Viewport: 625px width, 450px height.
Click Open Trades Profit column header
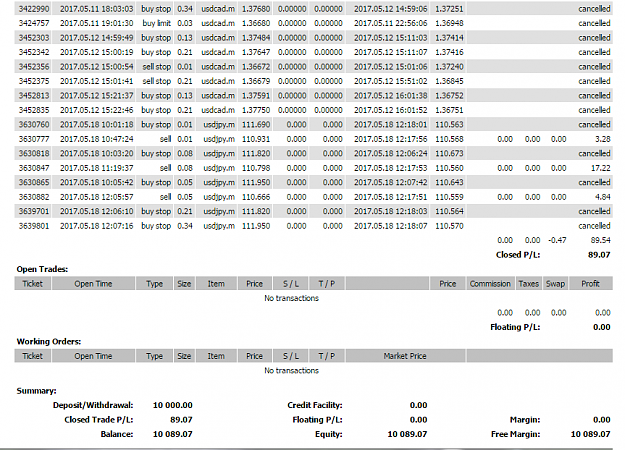tap(590, 284)
